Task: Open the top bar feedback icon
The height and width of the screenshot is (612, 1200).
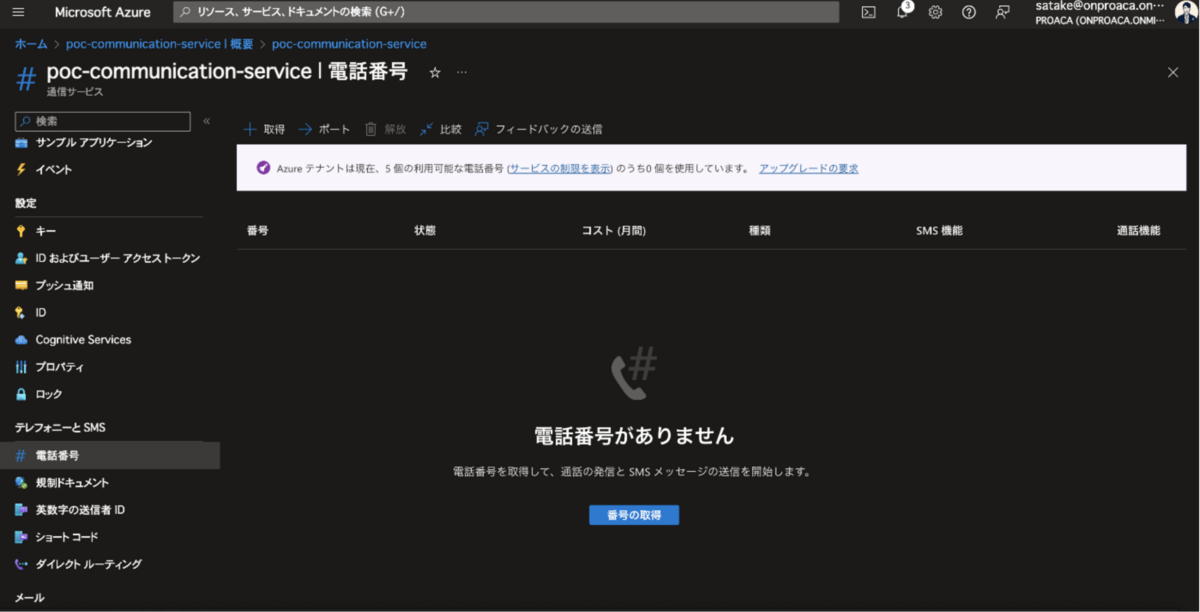Action: 1002,12
